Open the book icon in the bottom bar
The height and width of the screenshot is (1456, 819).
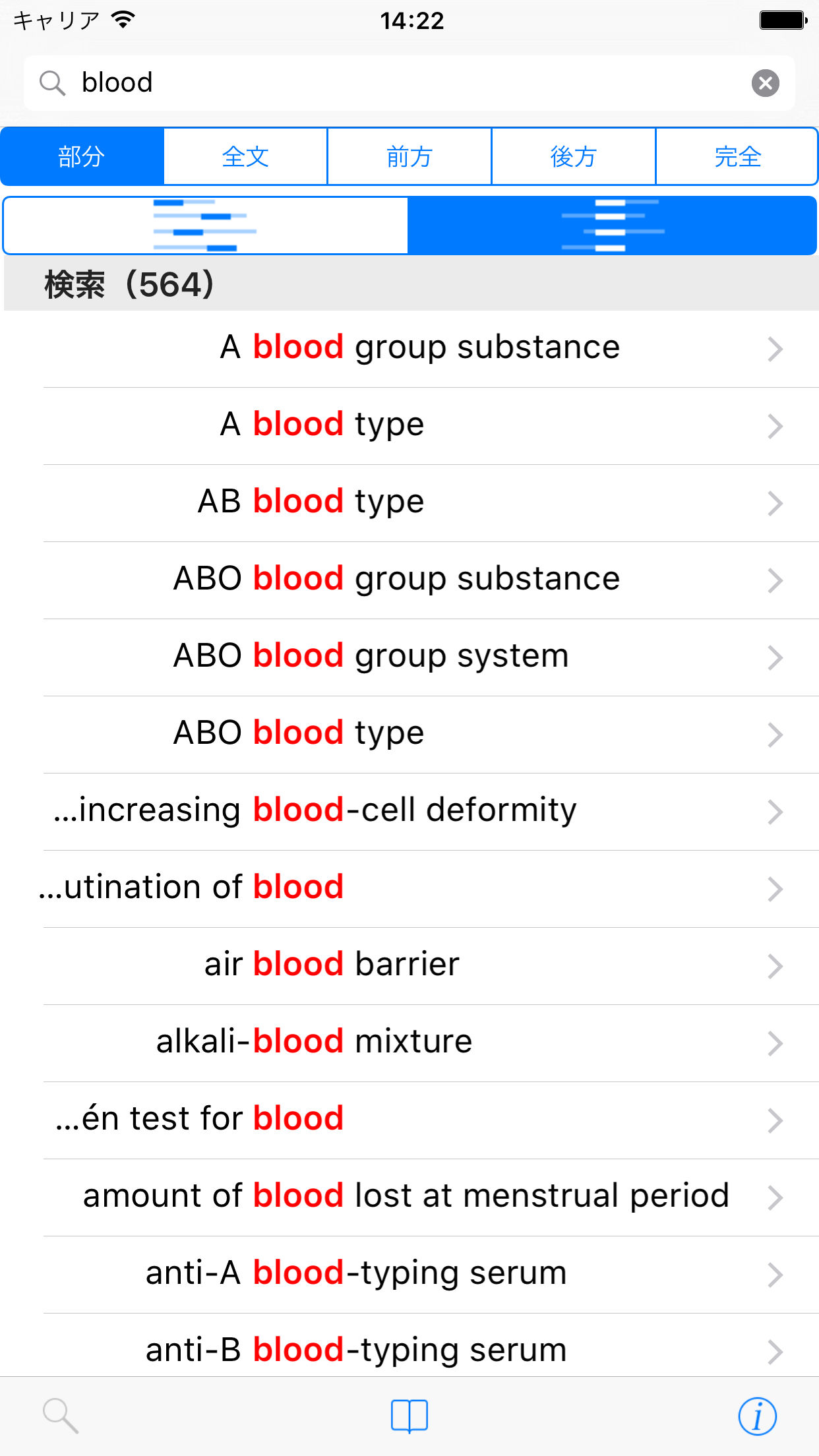[409, 1415]
